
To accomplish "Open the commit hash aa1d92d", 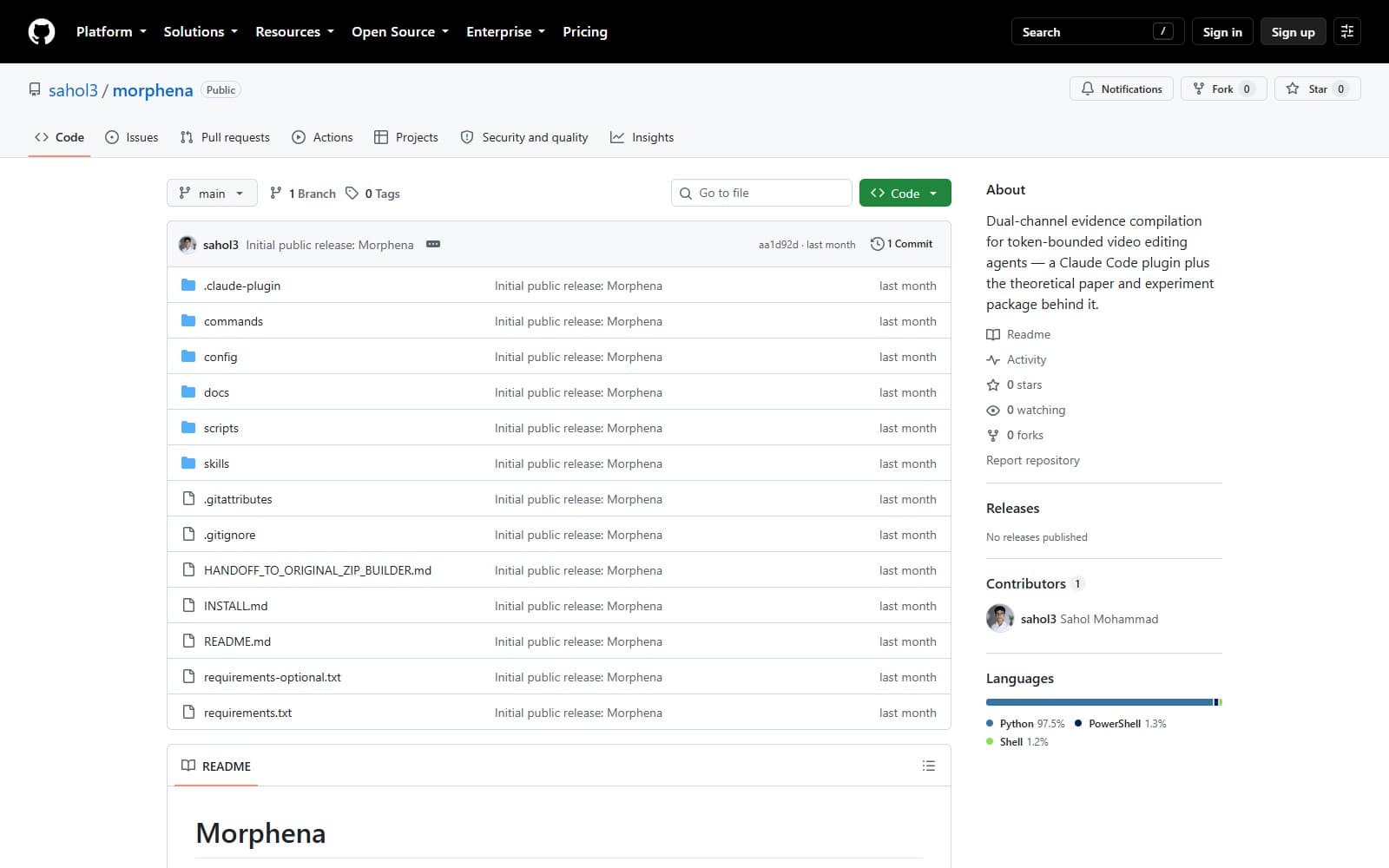I will pyautogui.click(x=778, y=245).
